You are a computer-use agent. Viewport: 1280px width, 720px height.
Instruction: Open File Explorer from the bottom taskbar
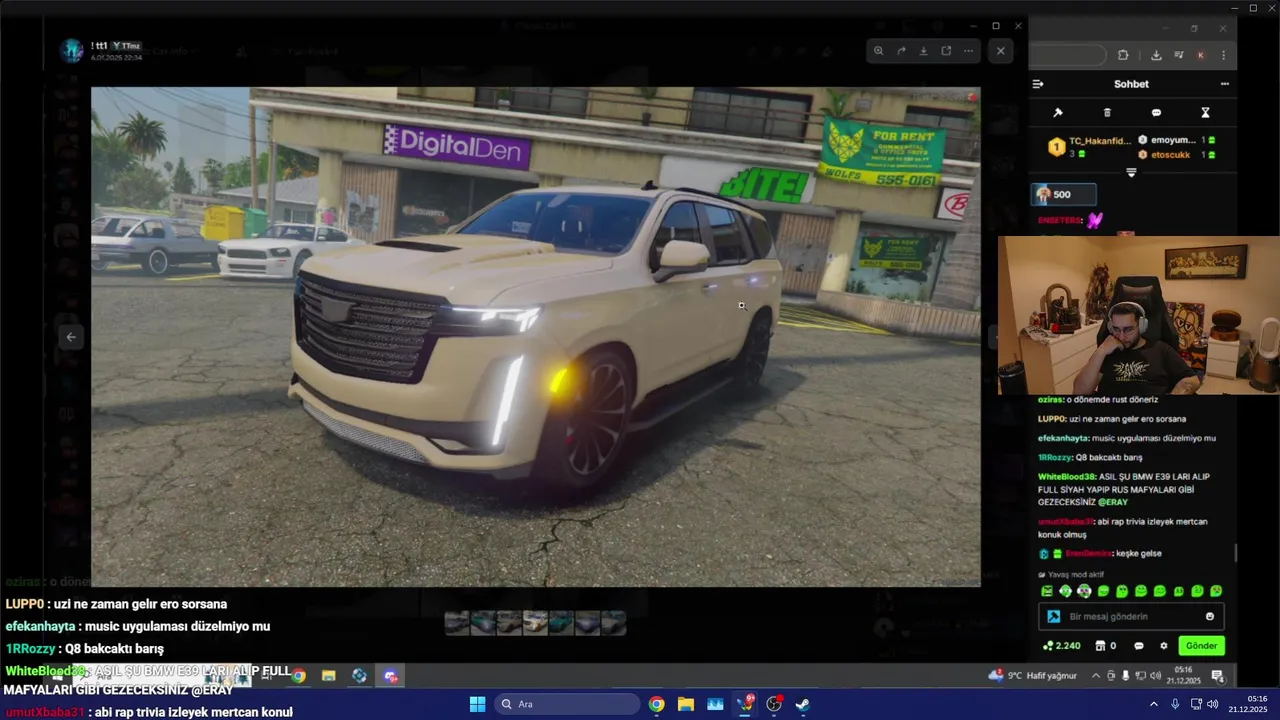point(686,704)
